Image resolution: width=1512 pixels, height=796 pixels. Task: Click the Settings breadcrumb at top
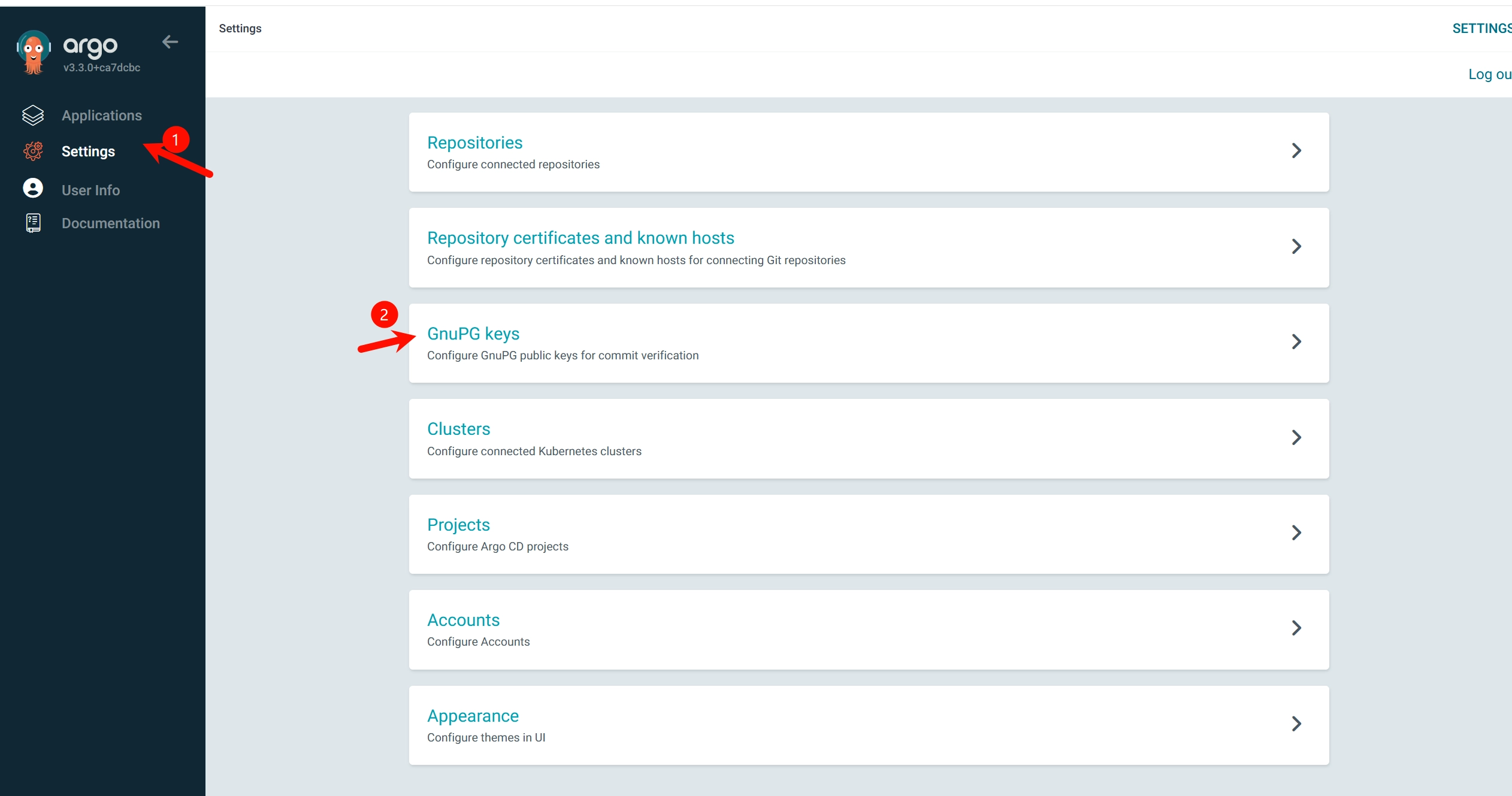[240, 28]
